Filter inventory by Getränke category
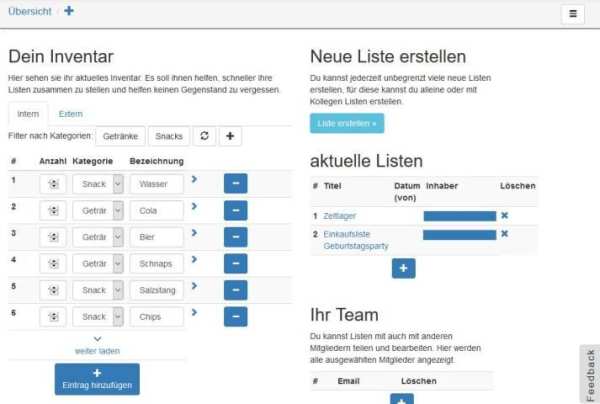This screenshot has width=600, height=404. point(120,136)
